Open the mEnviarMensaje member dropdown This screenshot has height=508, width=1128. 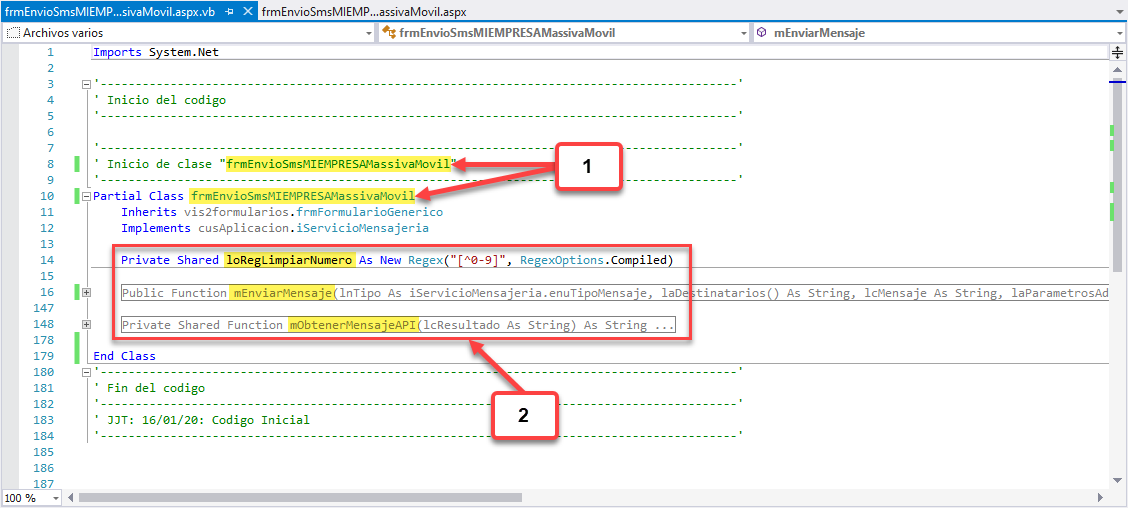[x=1117, y=33]
